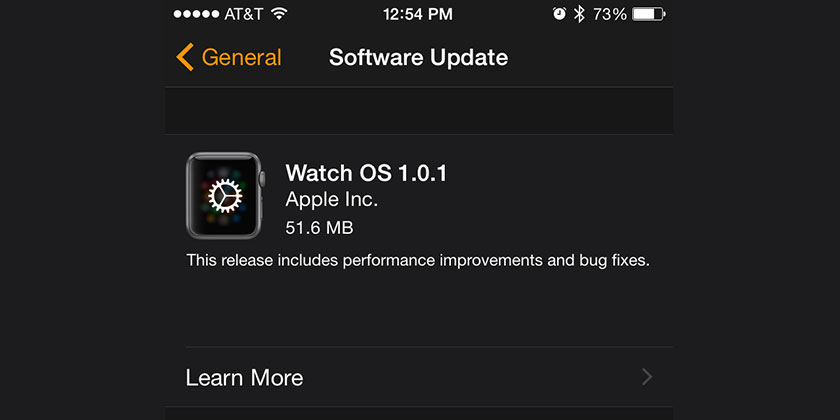This screenshot has height=420, width=840.
Task: Select the Watch OS 1.0.1 heading
Action: (366, 173)
